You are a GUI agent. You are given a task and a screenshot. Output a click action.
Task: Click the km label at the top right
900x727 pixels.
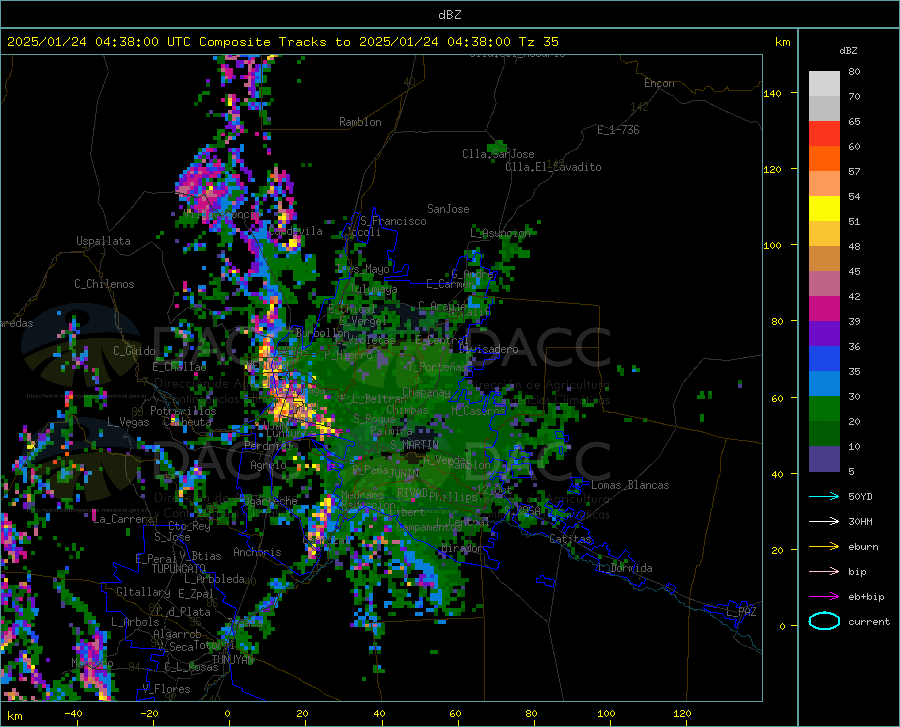click(x=782, y=42)
